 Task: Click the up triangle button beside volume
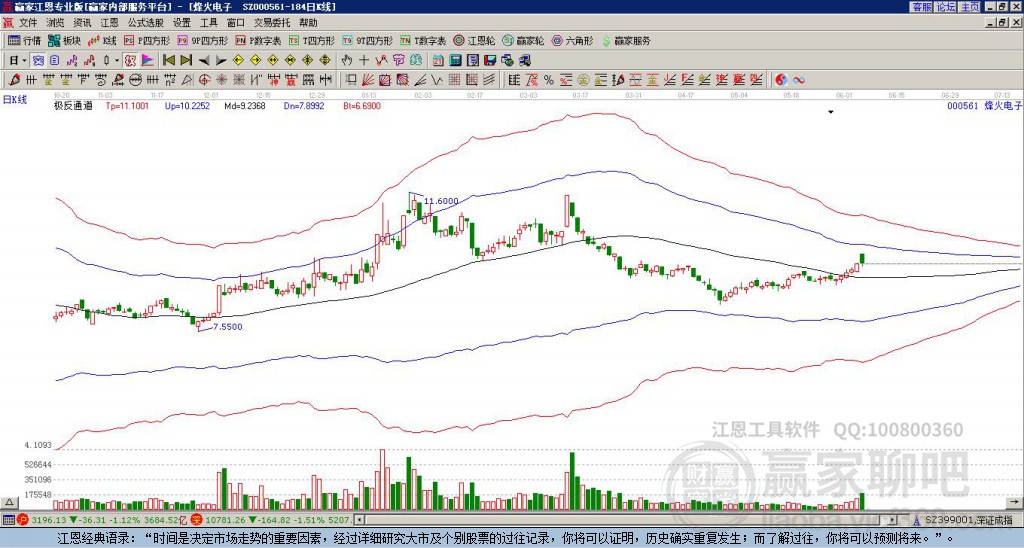coord(9,502)
